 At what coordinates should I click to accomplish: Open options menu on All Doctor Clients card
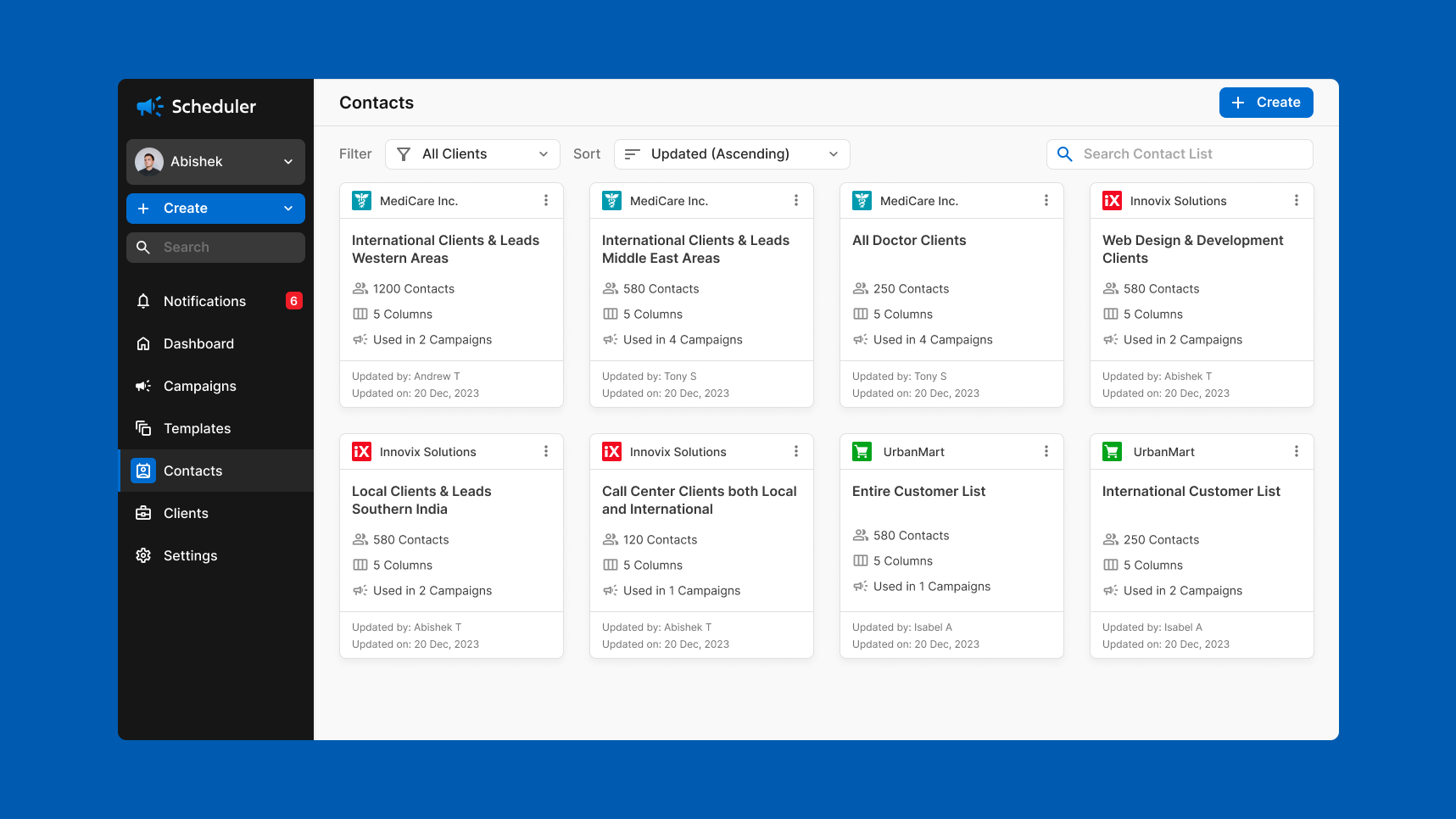1046,201
